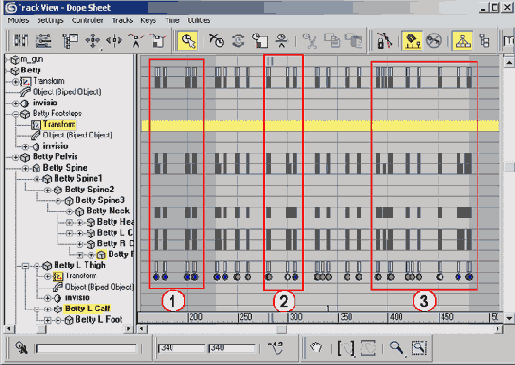Open the Controller menu
This screenshot has height=365, width=515.
tap(87, 20)
